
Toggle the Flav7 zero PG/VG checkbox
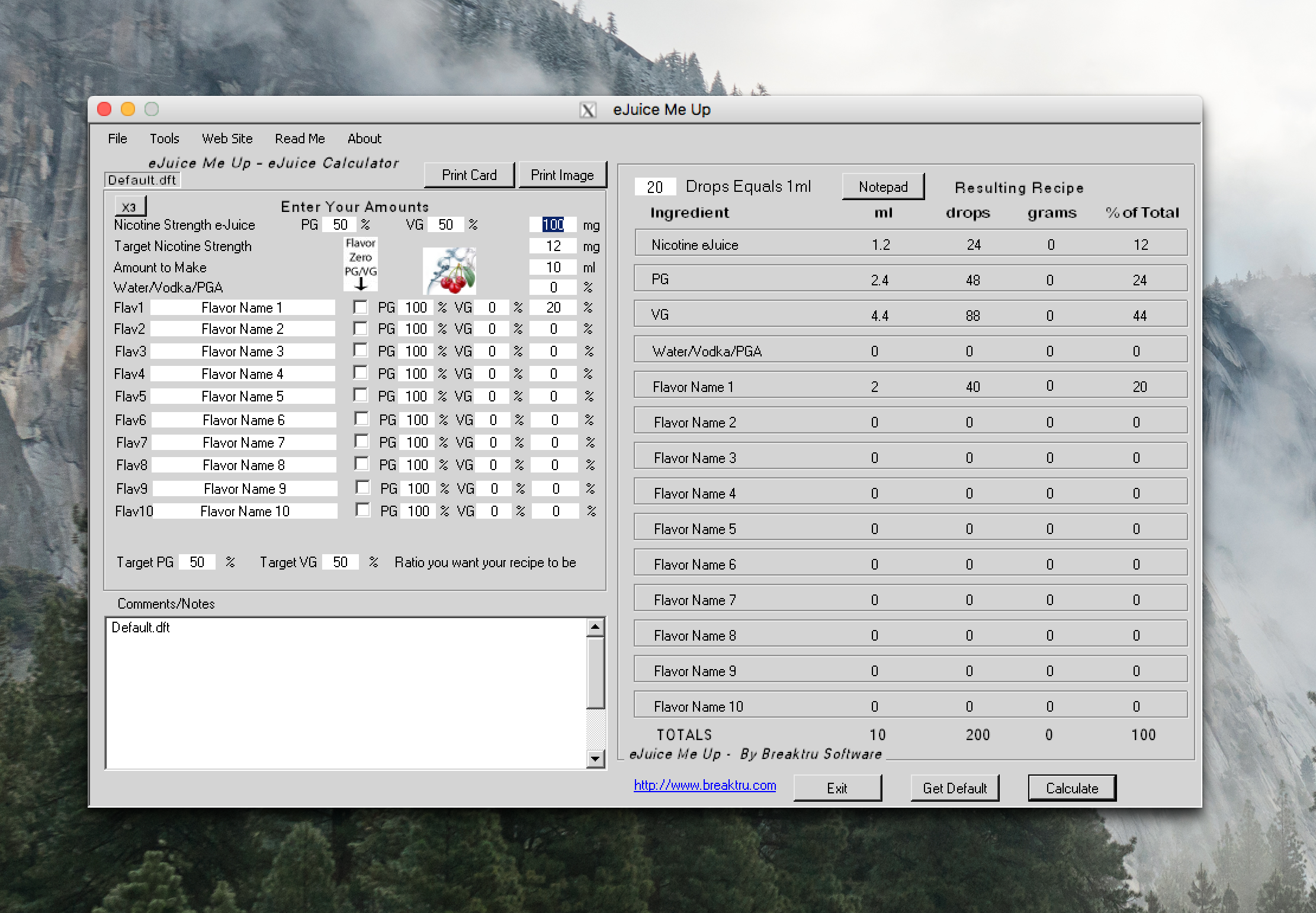(x=361, y=441)
